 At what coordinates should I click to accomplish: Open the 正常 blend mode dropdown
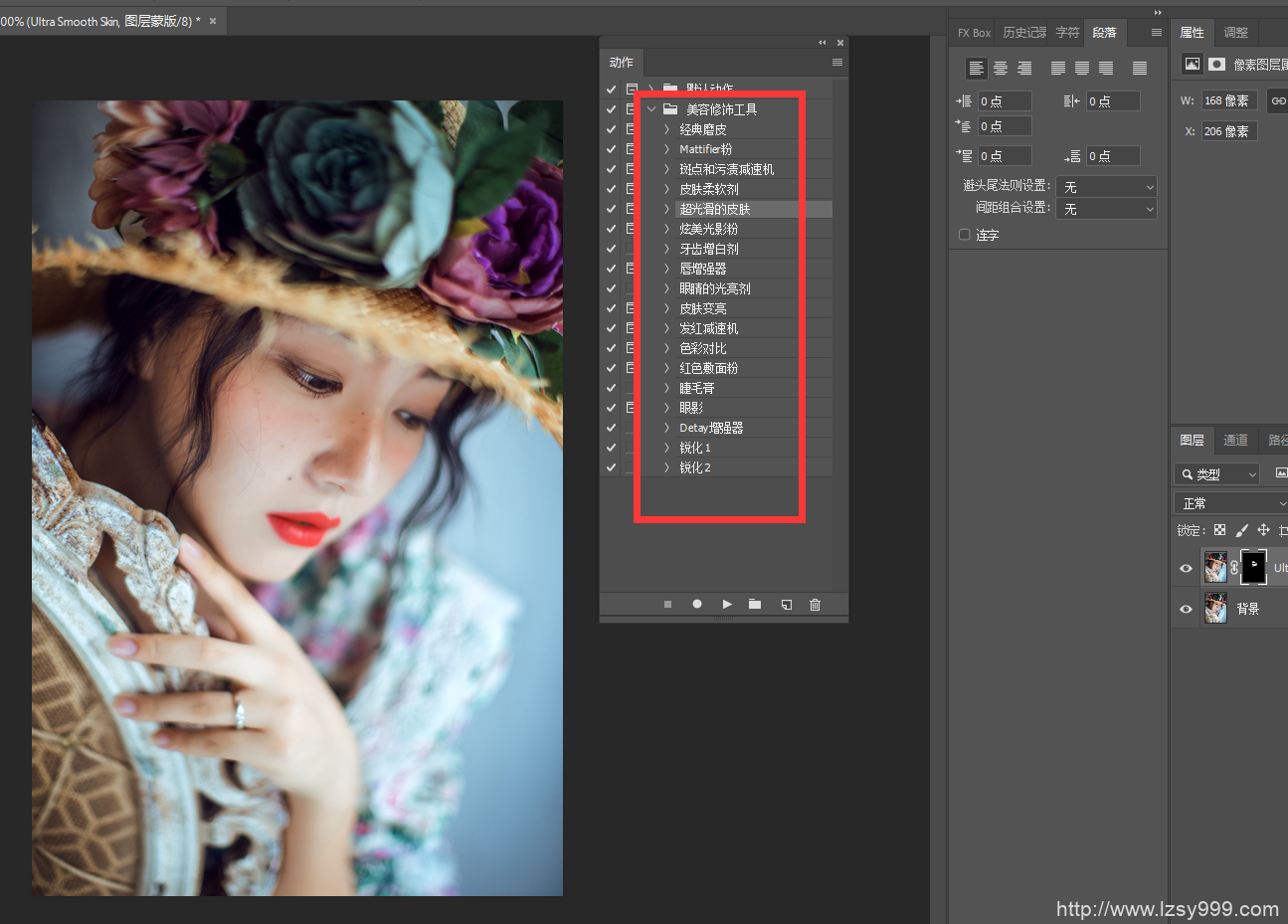(1231, 503)
